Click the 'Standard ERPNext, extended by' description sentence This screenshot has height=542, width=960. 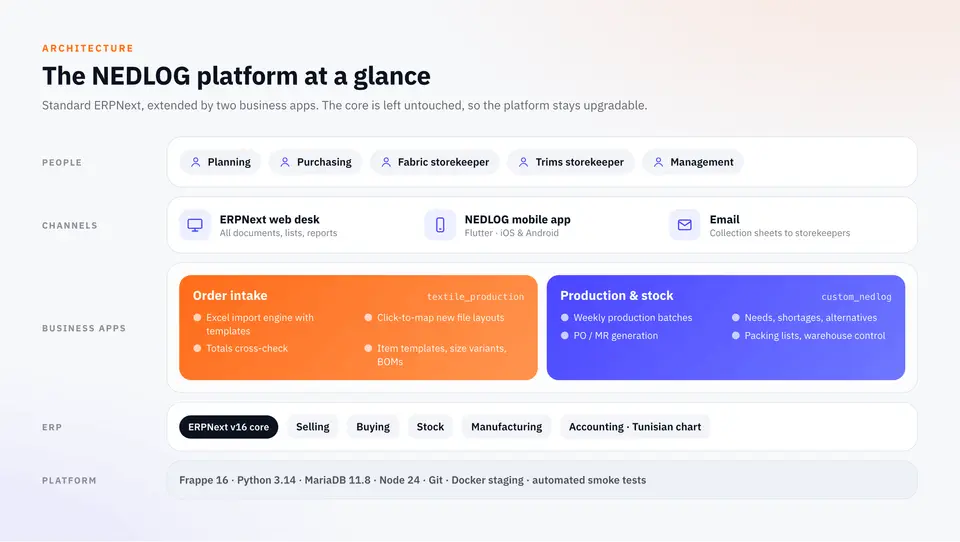pos(345,105)
